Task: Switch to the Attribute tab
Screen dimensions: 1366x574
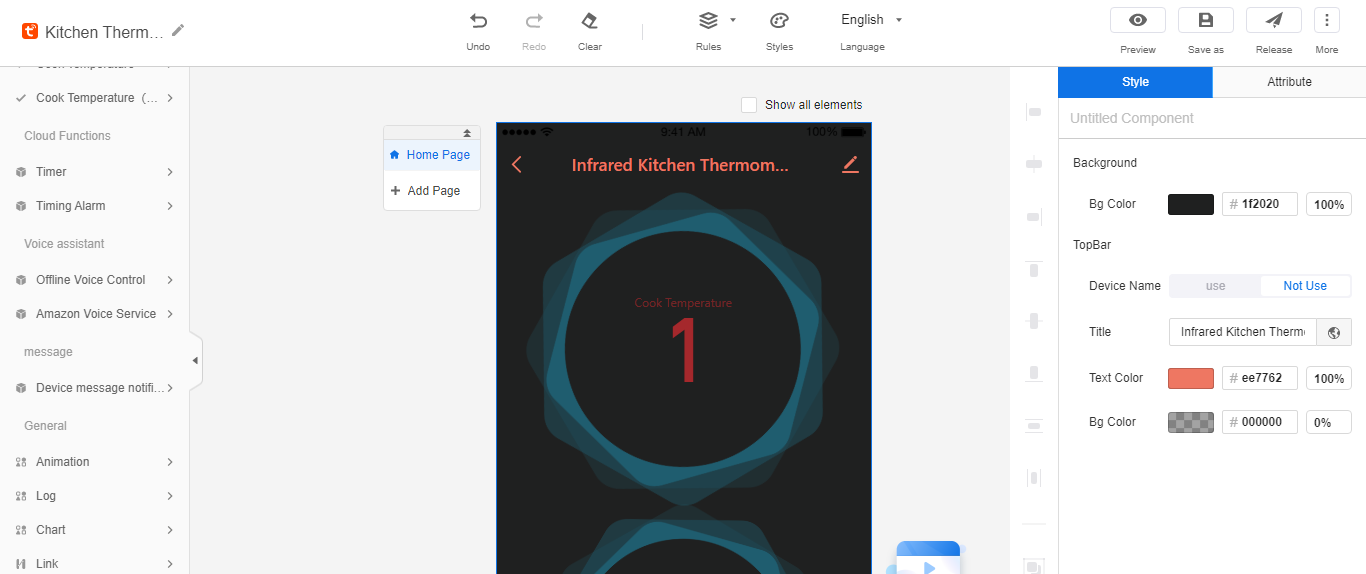Action: (x=1288, y=82)
